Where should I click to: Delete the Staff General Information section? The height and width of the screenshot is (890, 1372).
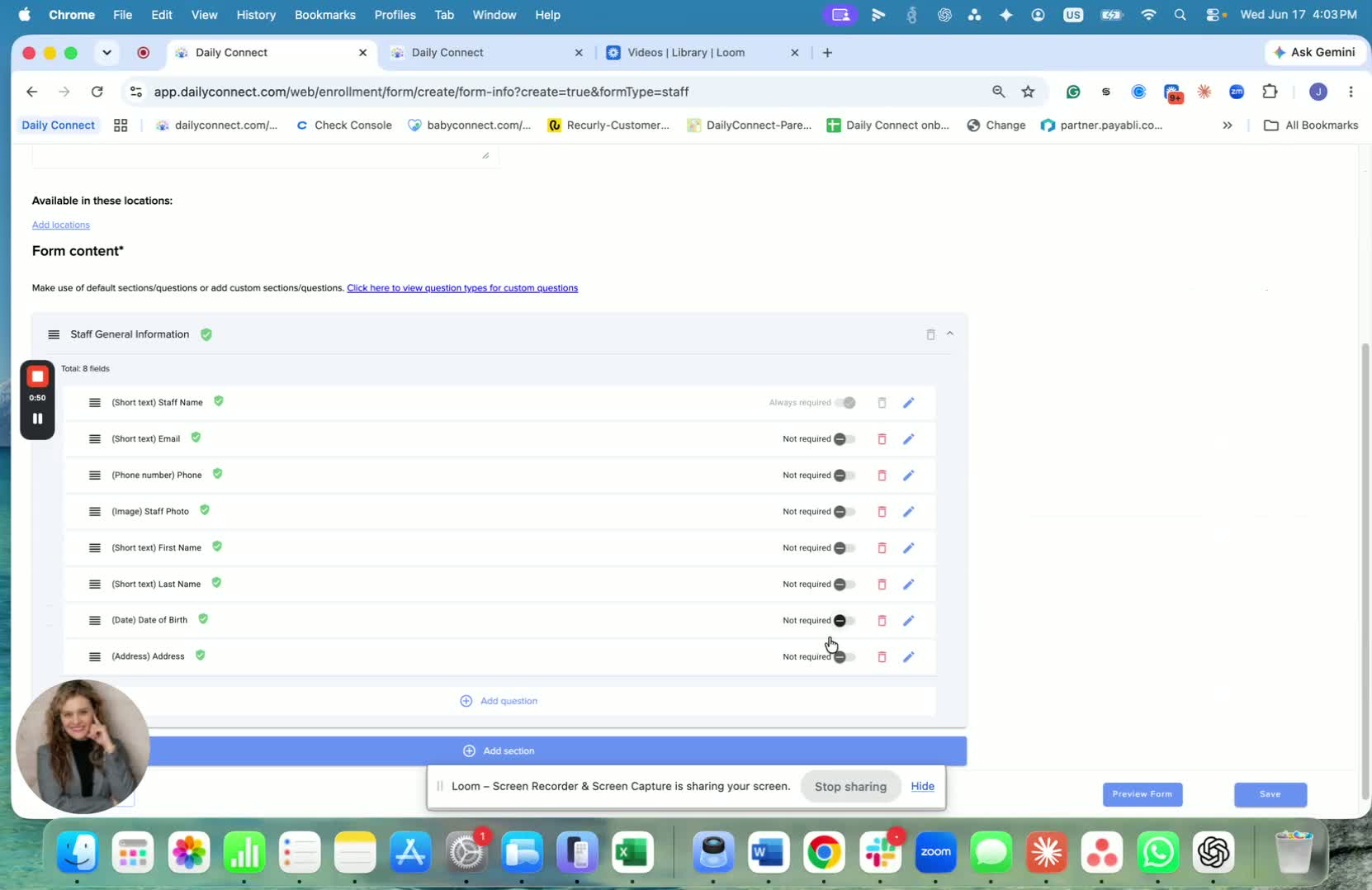[930, 334]
